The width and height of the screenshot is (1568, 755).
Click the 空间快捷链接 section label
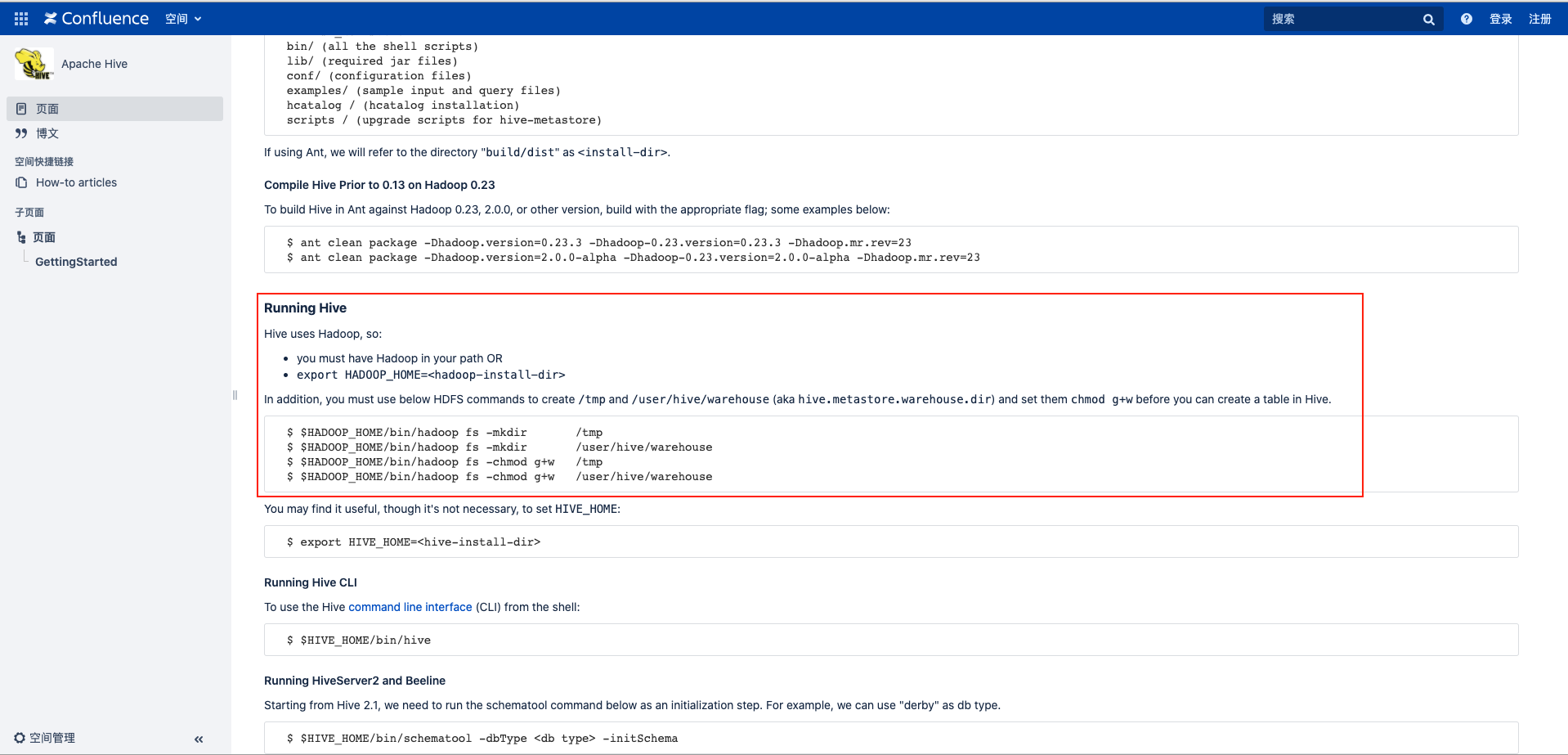point(44,162)
